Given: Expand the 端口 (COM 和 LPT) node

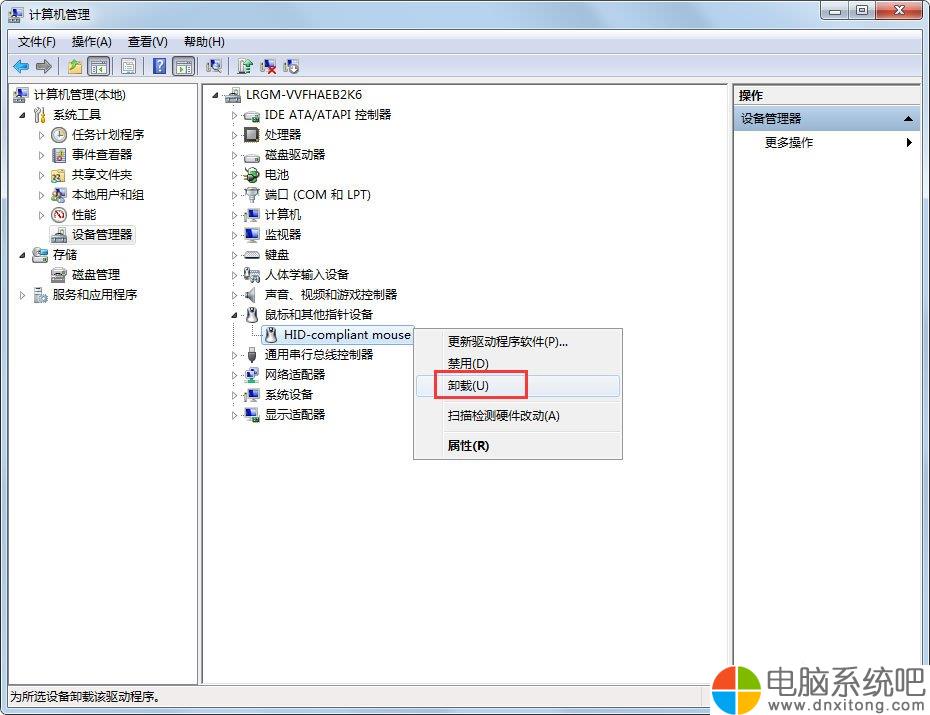Looking at the screenshot, I should click(234, 195).
